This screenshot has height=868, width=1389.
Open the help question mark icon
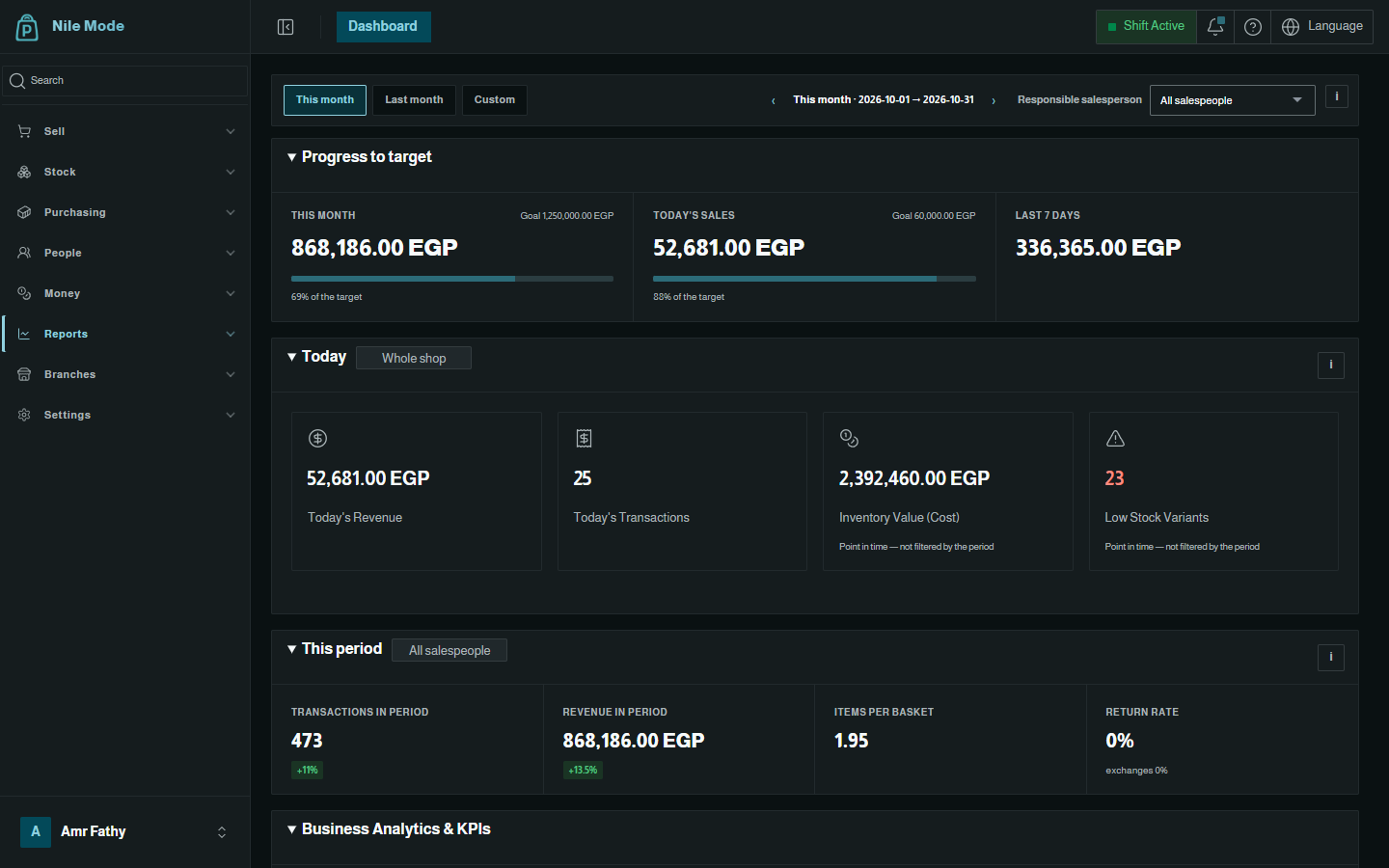1253,27
